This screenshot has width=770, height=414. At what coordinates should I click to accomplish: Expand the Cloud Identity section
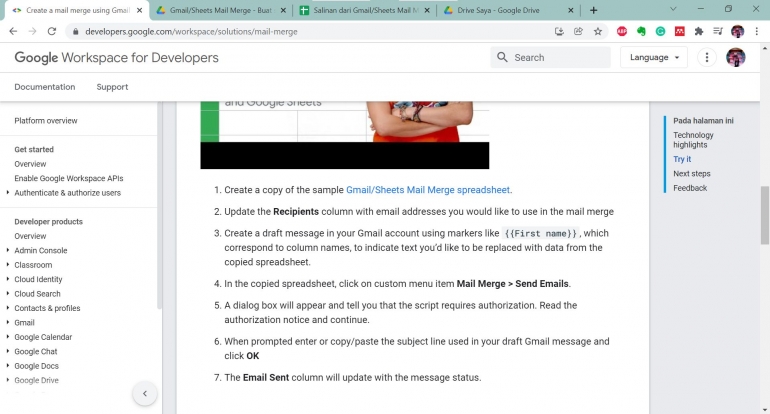8,279
